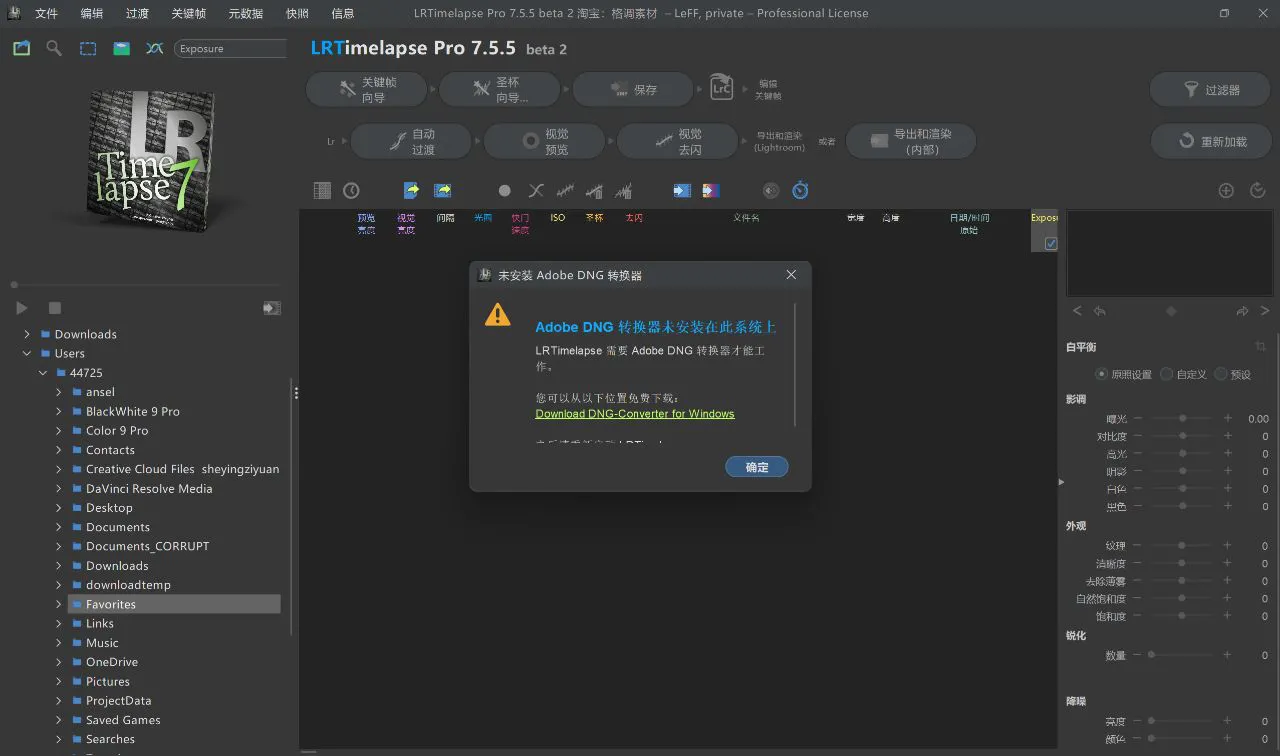The width and height of the screenshot is (1280, 756).
Task: Click the 过滤器 button
Action: tap(1210, 90)
